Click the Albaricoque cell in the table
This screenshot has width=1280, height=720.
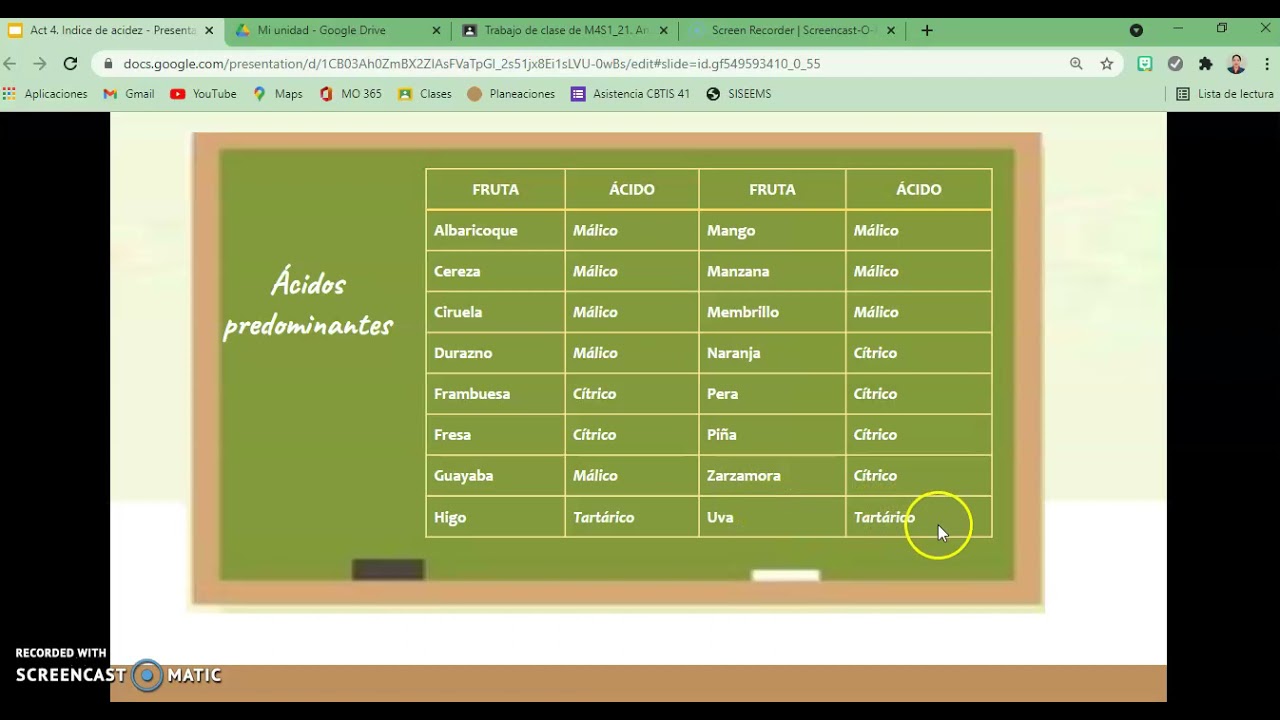[x=495, y=230]
